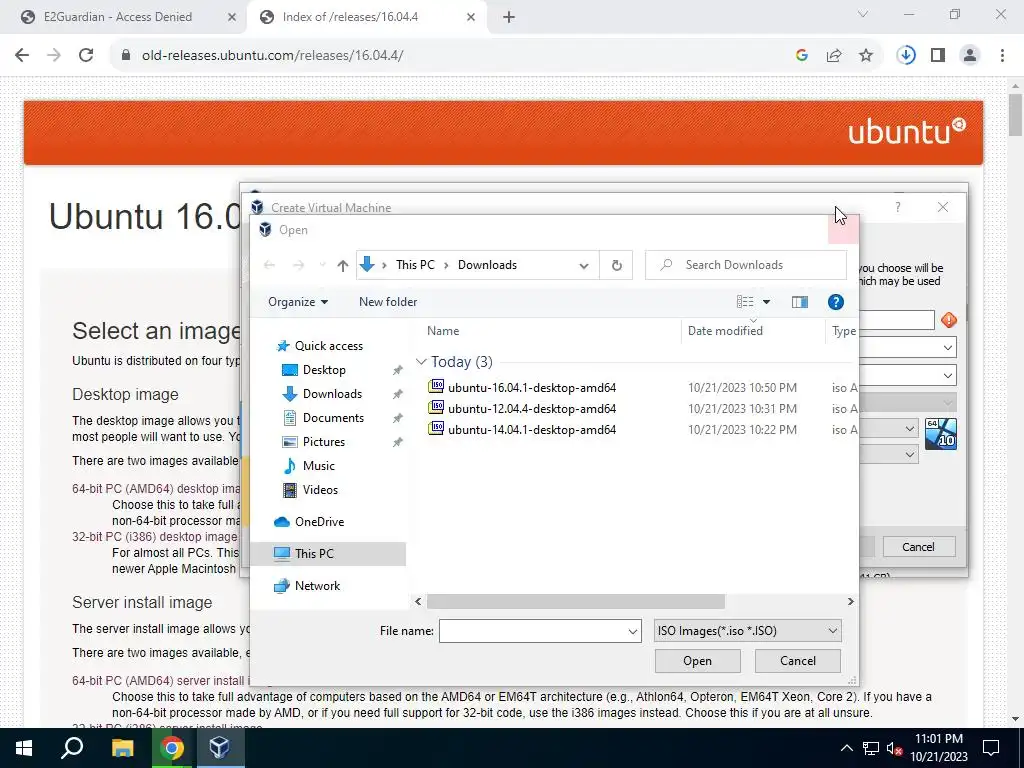Open File Explorer from taskbar
This screenshot has width=1024, height=768.
(122, 748)
